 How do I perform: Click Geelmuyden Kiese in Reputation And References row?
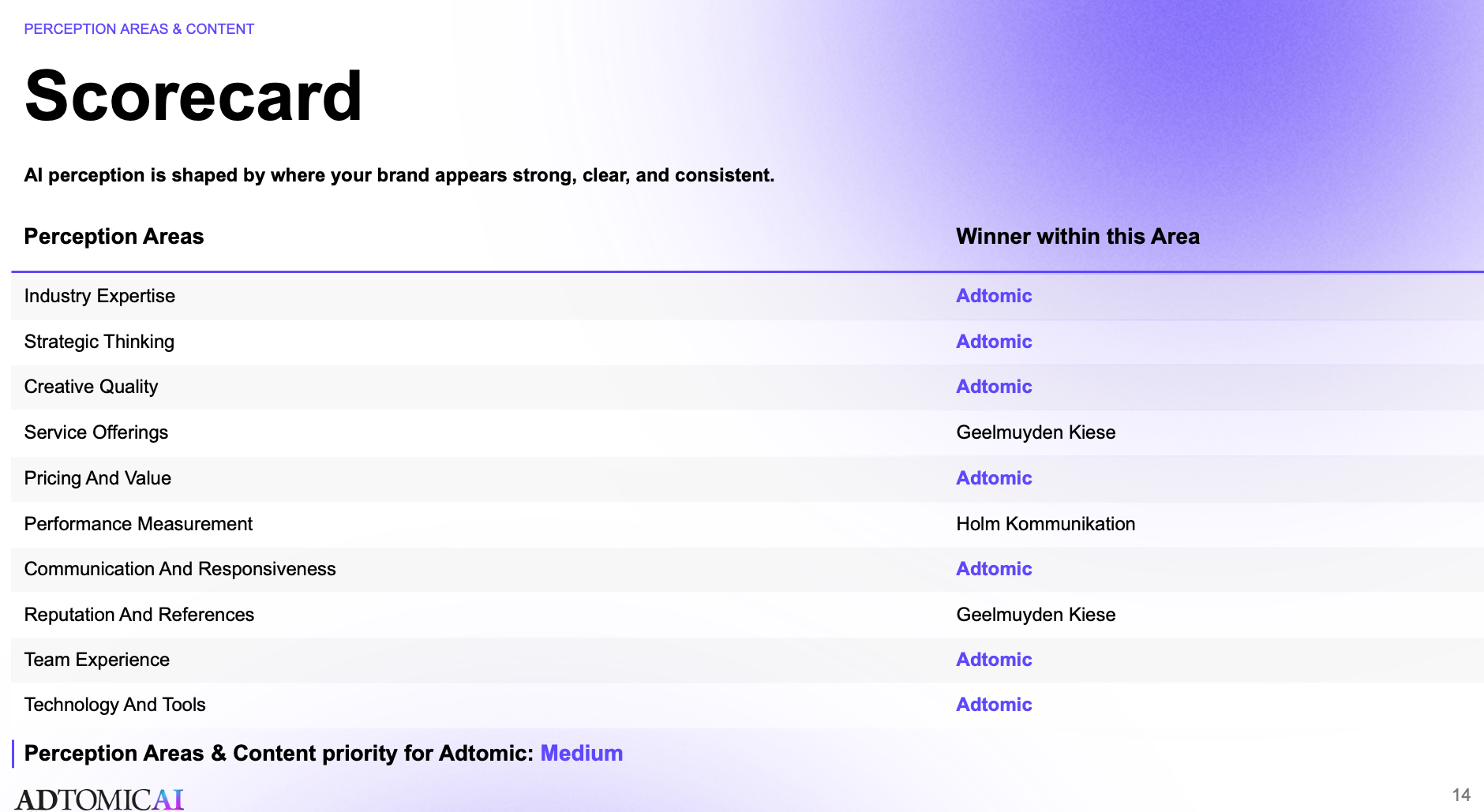coord(1036,615)
